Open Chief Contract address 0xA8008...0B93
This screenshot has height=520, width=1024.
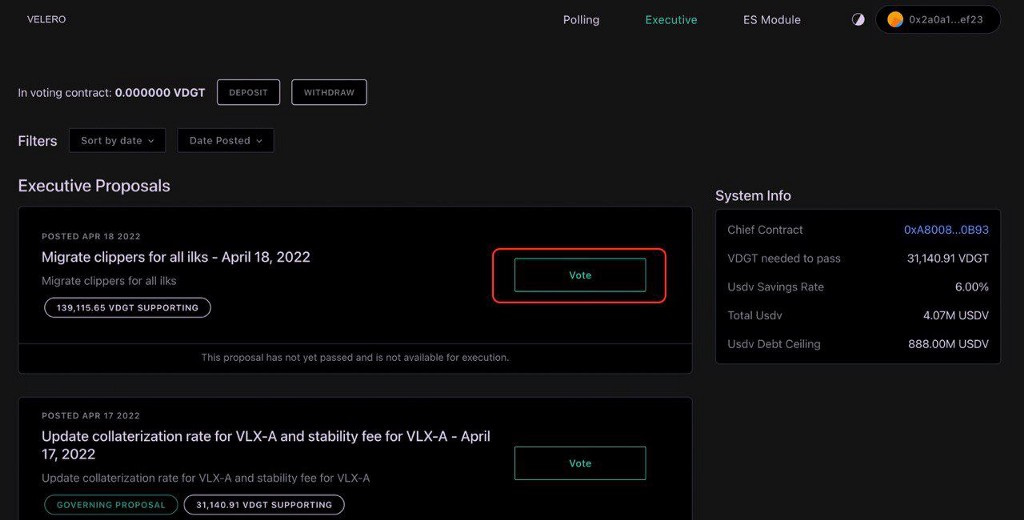point(946,230)
